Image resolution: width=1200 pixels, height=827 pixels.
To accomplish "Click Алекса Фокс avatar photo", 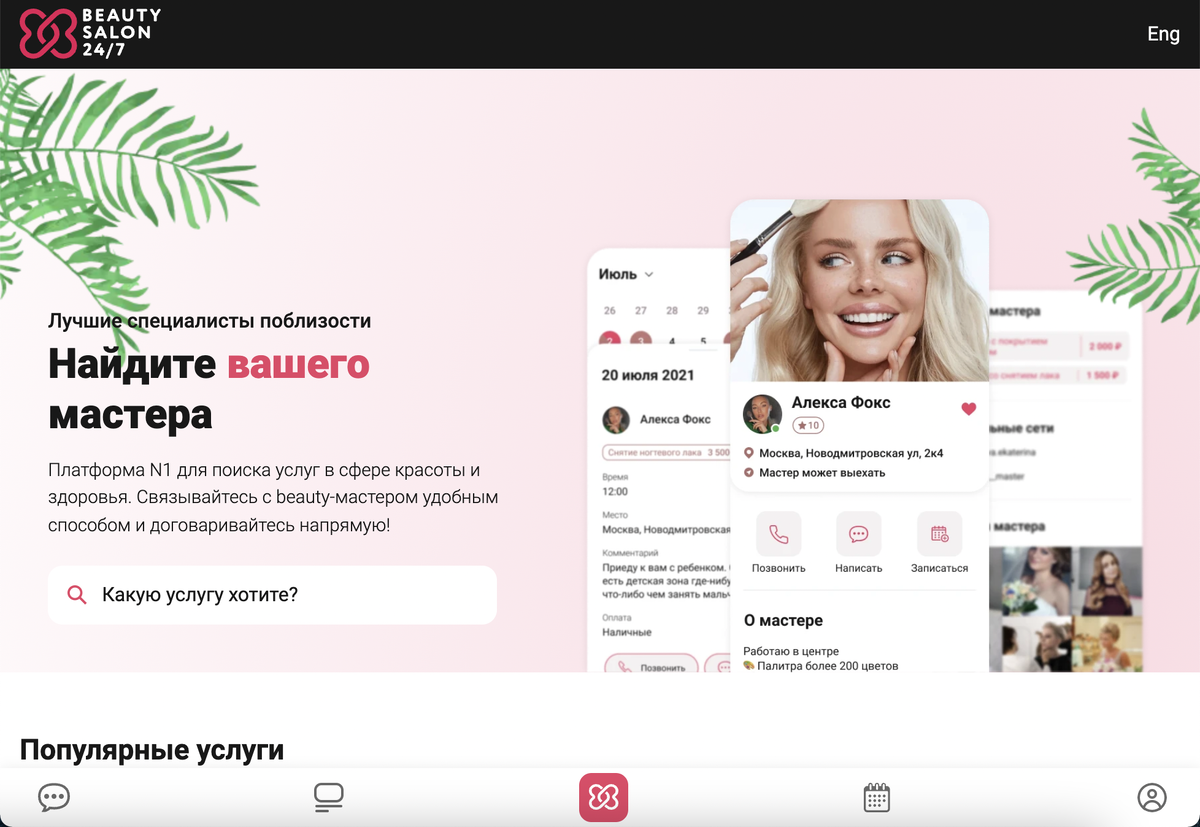I will [762, 413].
